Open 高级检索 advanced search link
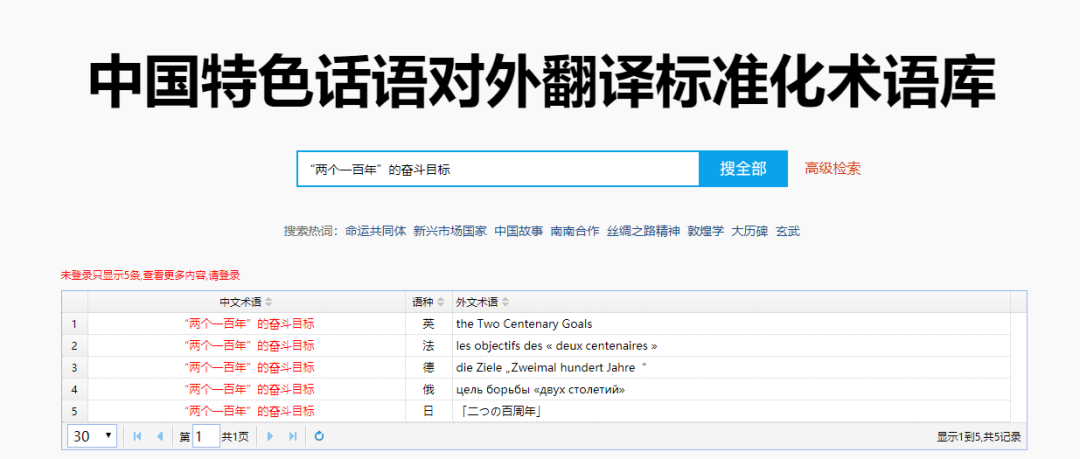This screenshot has height=459, width=1080. click(832, 169)
